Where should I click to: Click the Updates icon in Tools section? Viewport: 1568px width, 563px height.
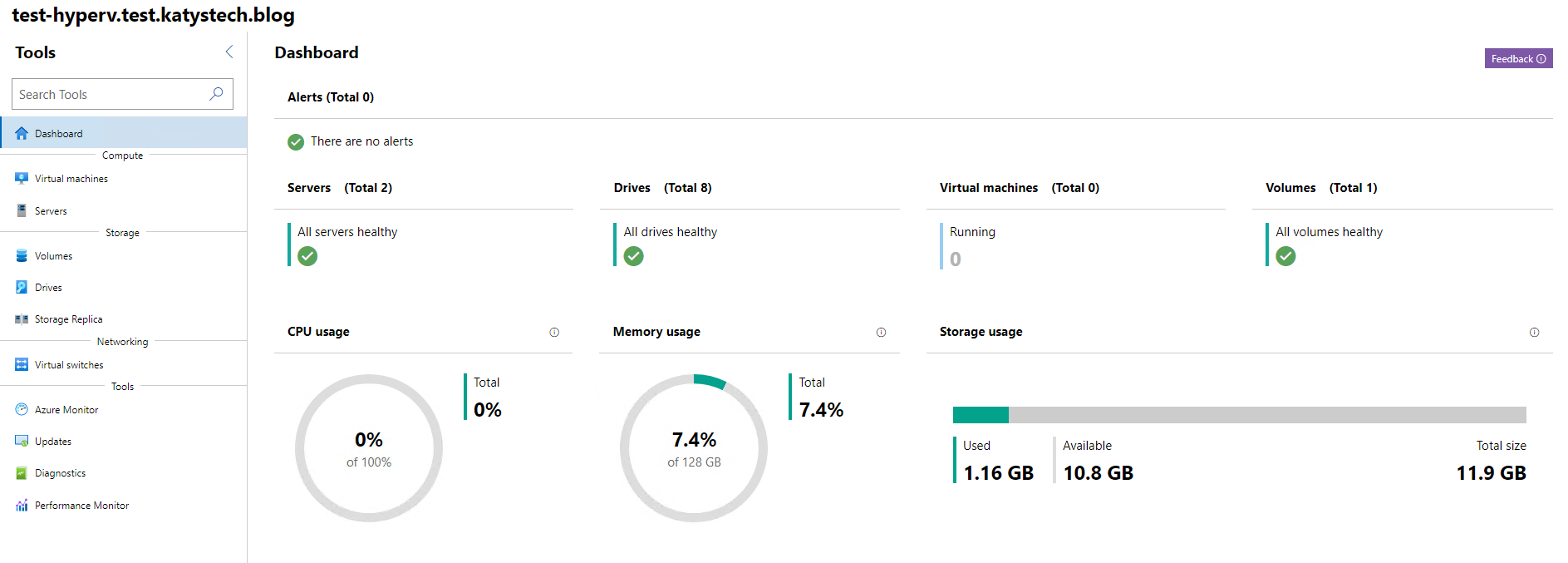pyautogui.click(x=22, y=442)
